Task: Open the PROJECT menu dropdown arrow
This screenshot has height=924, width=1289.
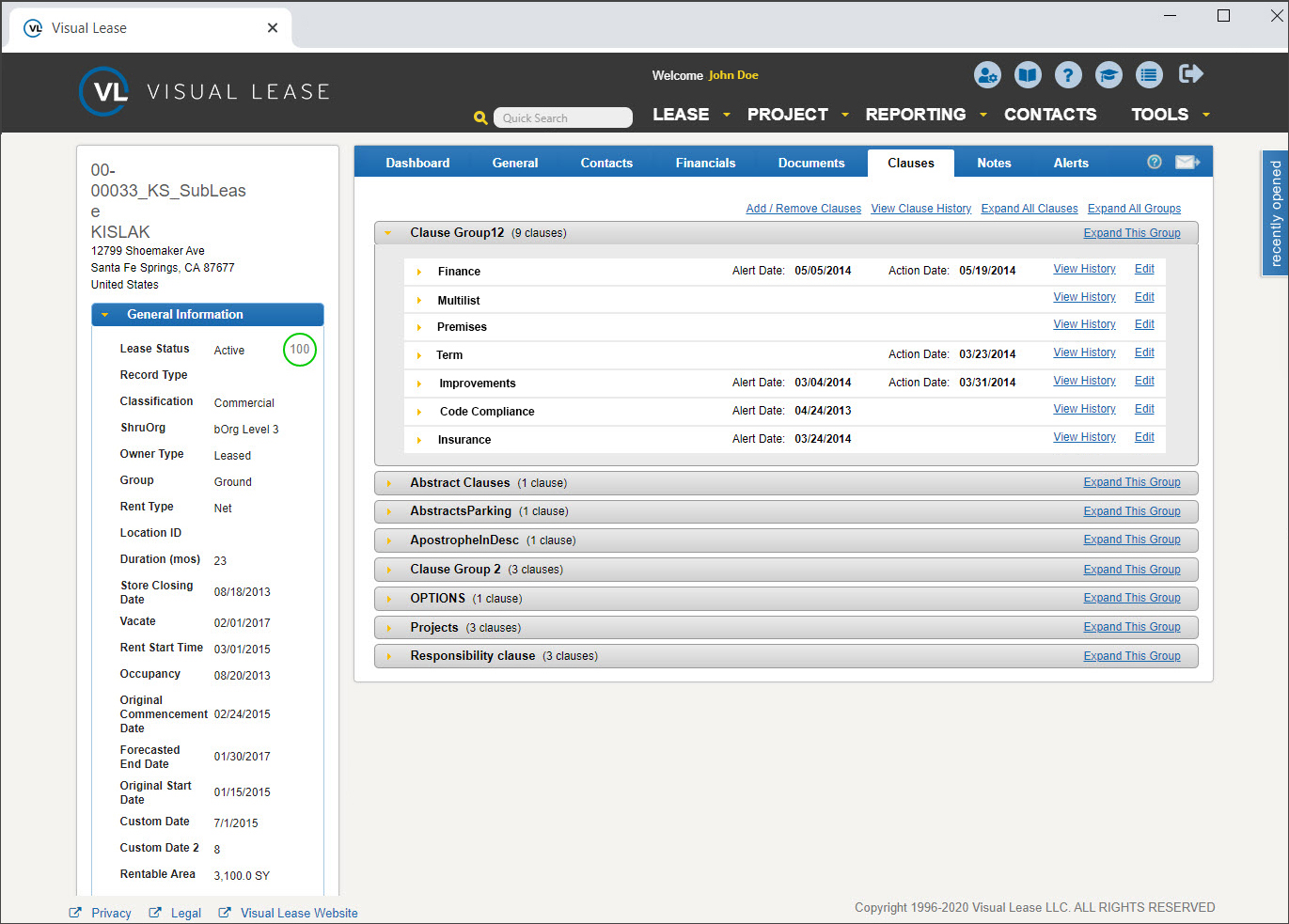Action: click(845, 115)
